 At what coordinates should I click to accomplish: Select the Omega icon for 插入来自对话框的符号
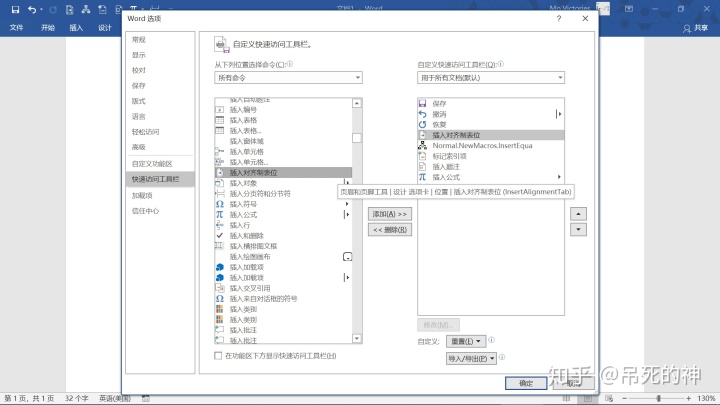click(x=220, y=299)
